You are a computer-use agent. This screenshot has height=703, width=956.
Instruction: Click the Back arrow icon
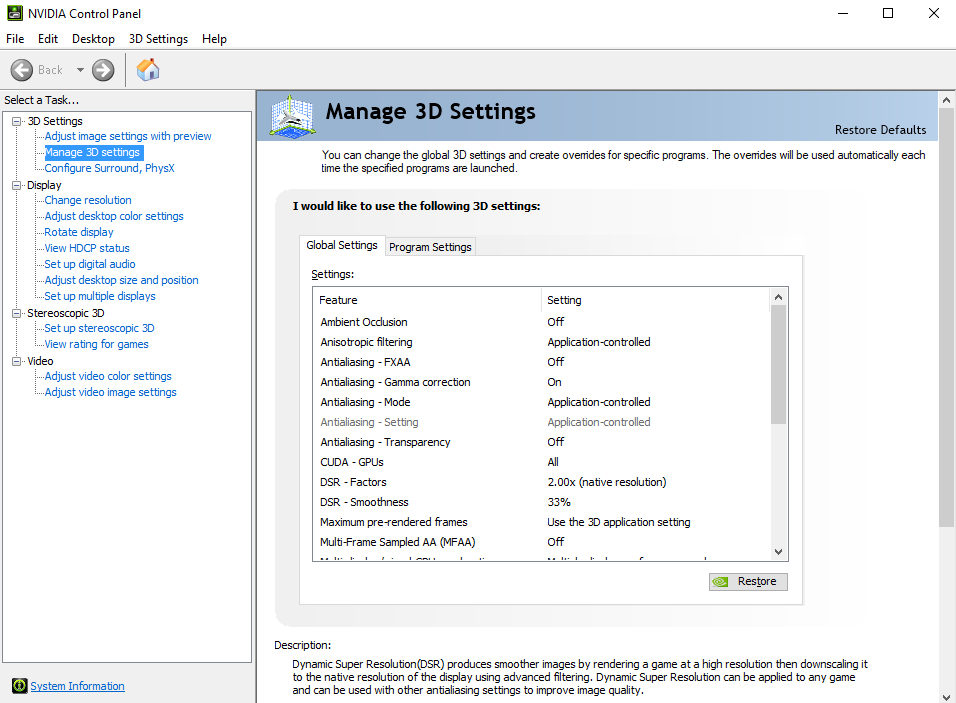click(22, 70)
